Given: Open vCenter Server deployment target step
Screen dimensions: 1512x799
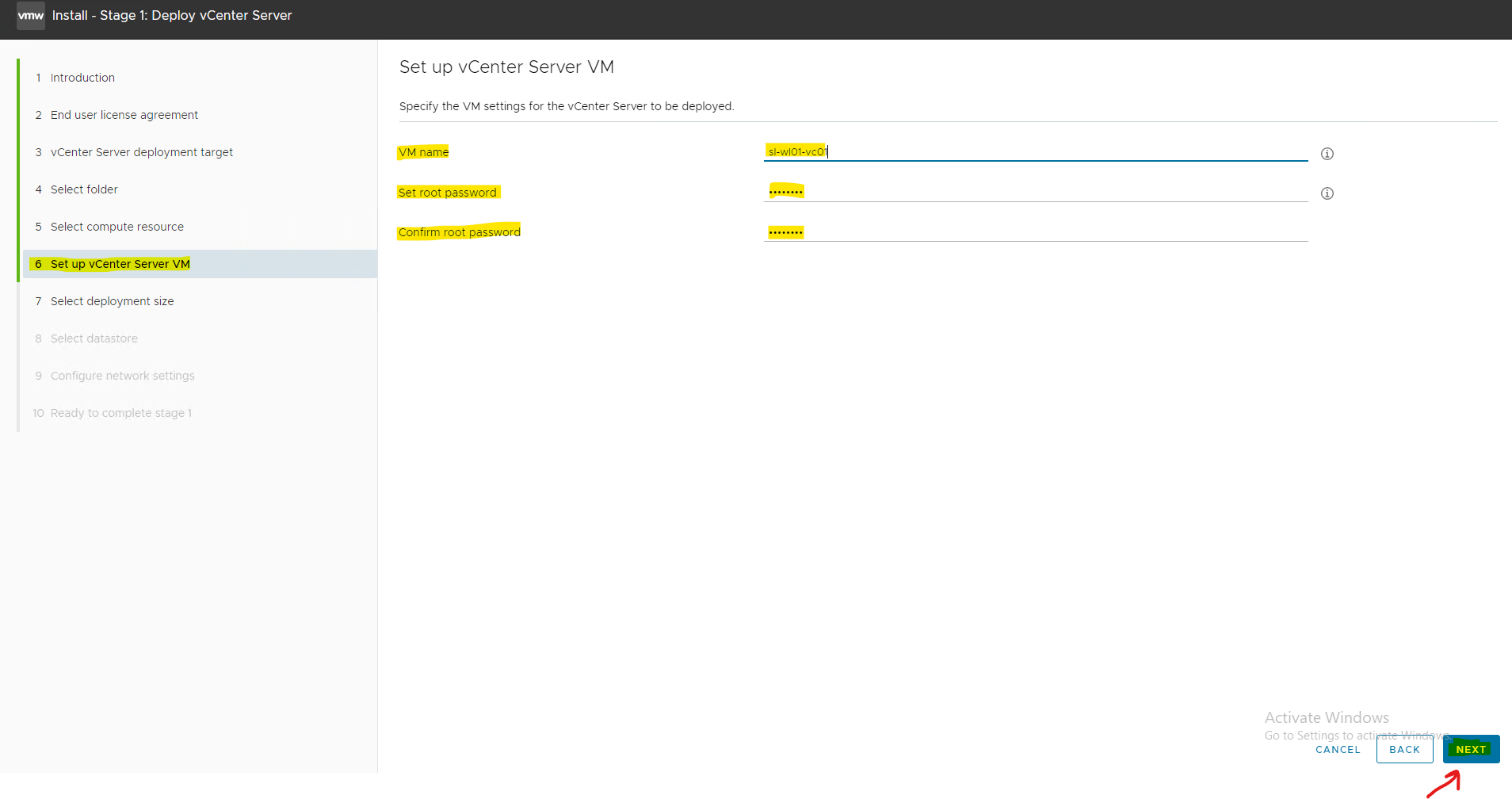Looking at the screenshot, I should click(142, 152).
